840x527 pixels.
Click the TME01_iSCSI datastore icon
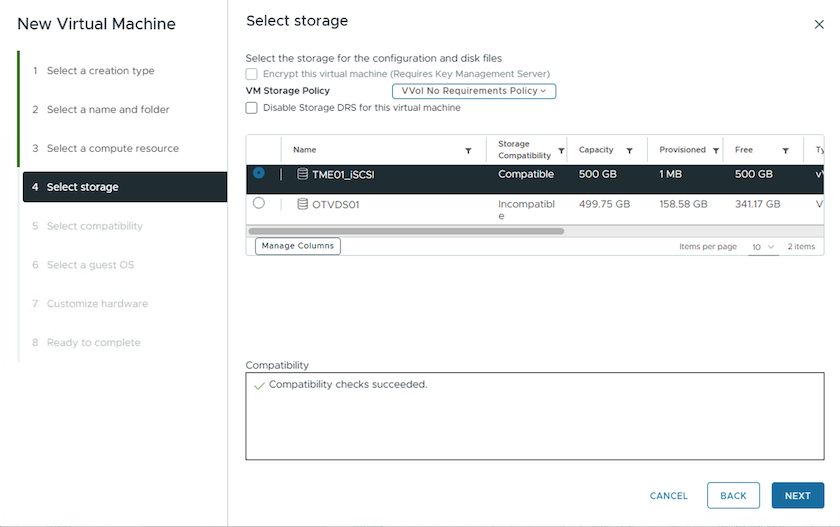303,174
